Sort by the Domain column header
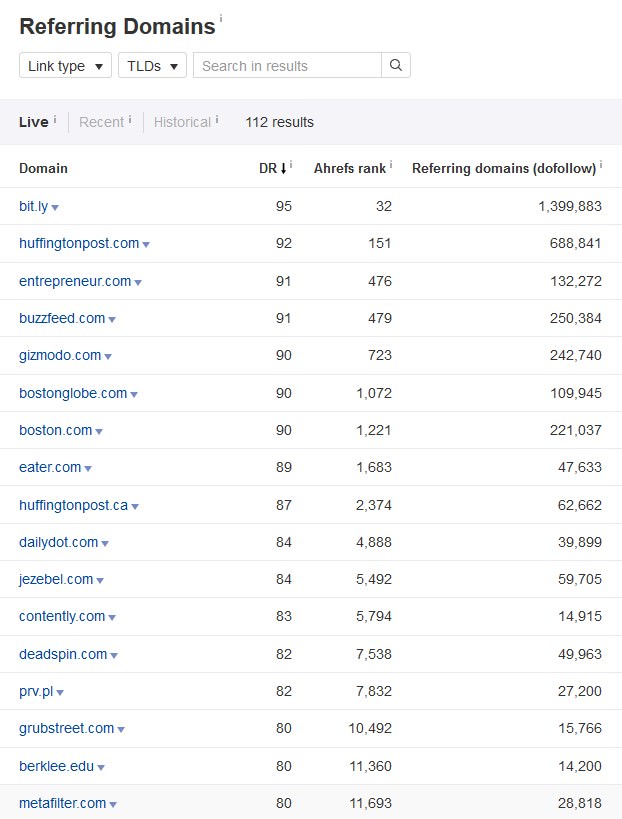The height and width of the screenshot is (819, 622). [43, 168]
